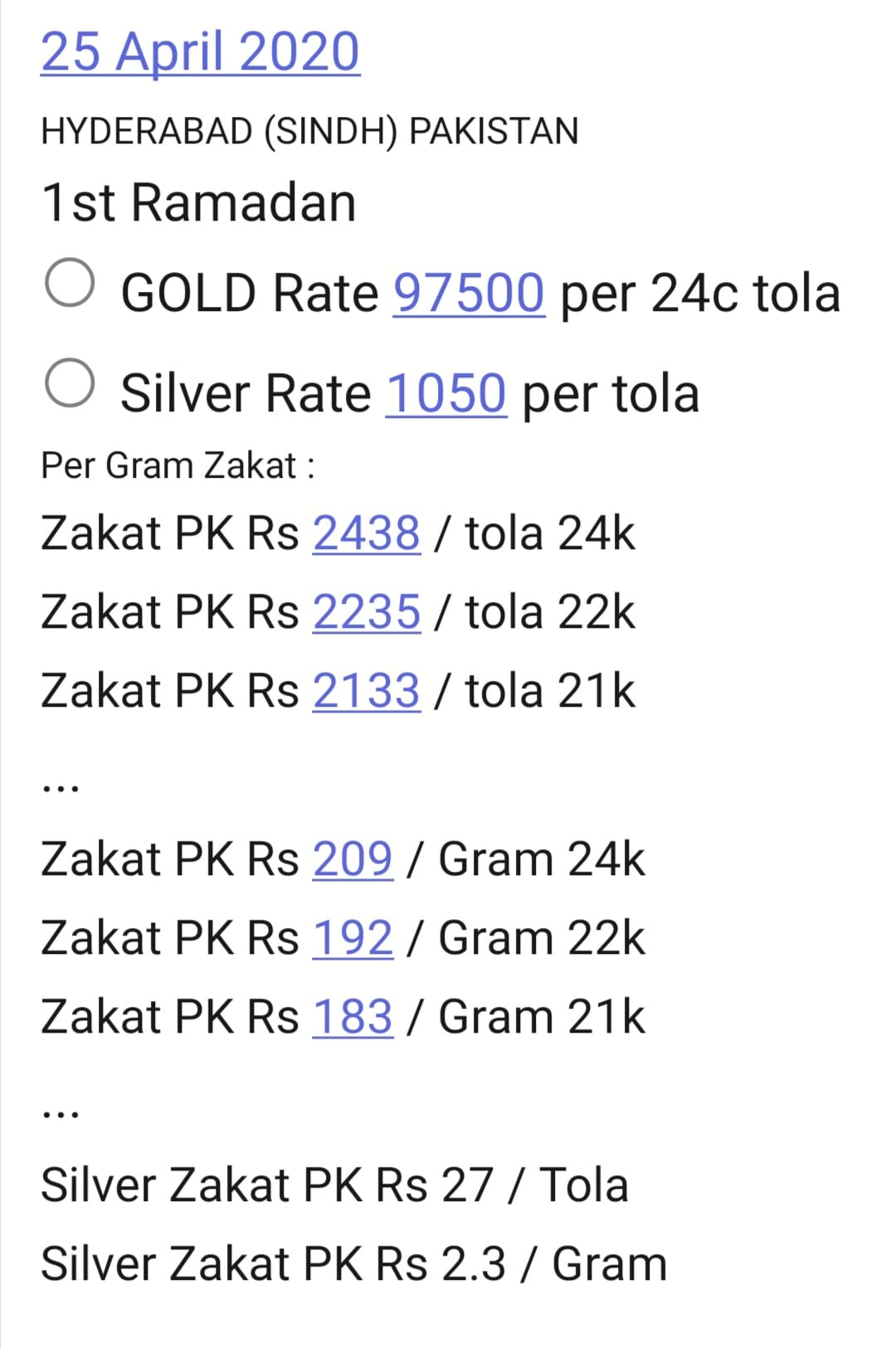Tap the 97500 gold rate link
This screenshot has width=896, height=1348.
pos(469,293)
